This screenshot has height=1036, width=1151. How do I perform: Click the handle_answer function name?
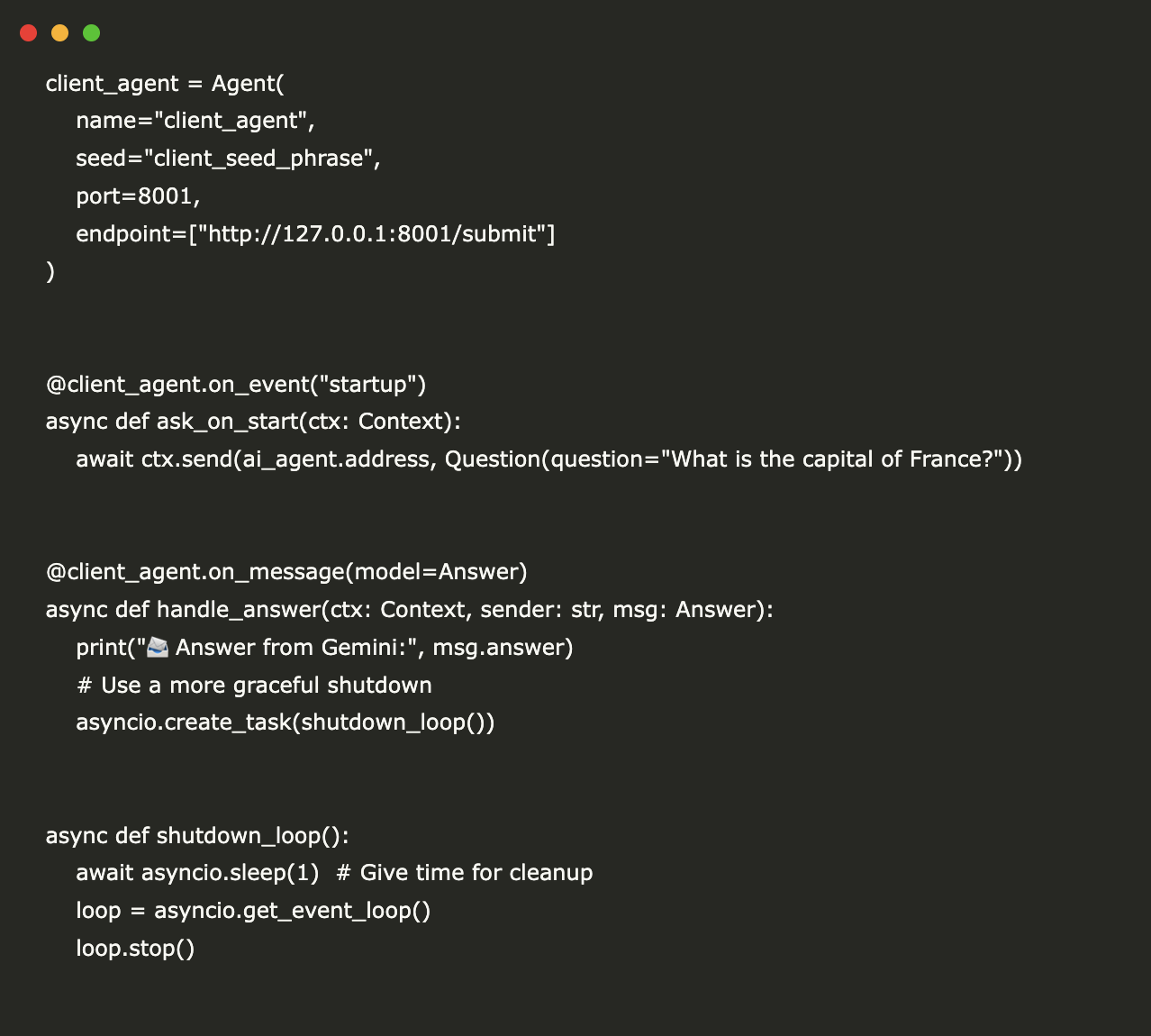click(239, 610)
